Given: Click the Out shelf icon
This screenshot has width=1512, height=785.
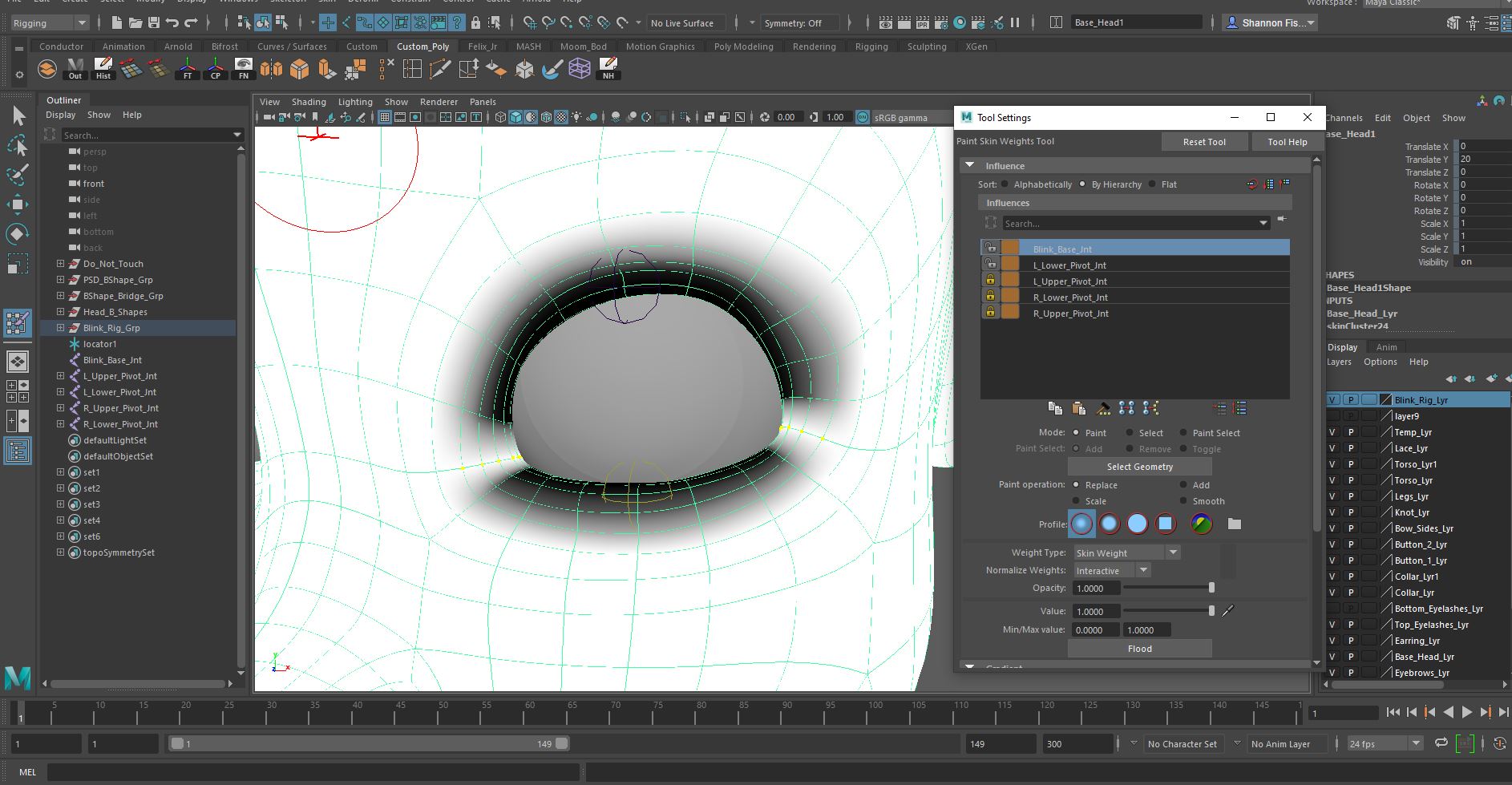Looking at the screenshot, I should (x=75, y=70).
